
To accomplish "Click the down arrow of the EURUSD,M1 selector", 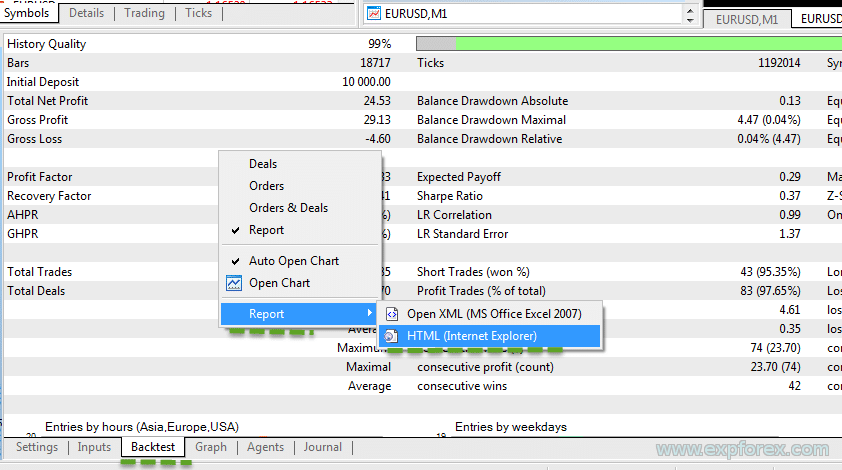I will tap(690, 20).
